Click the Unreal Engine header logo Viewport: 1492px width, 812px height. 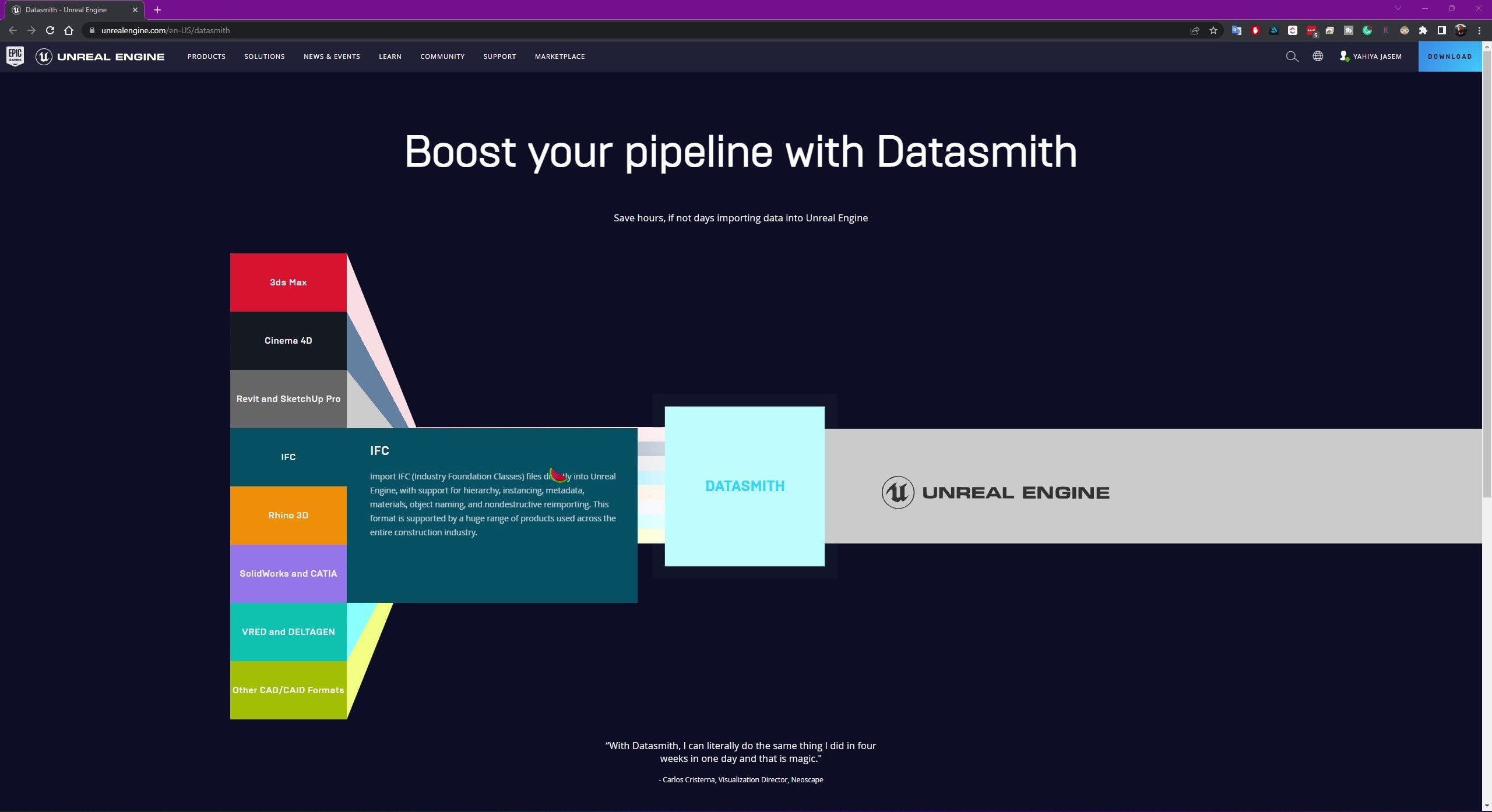click(100, 57)
